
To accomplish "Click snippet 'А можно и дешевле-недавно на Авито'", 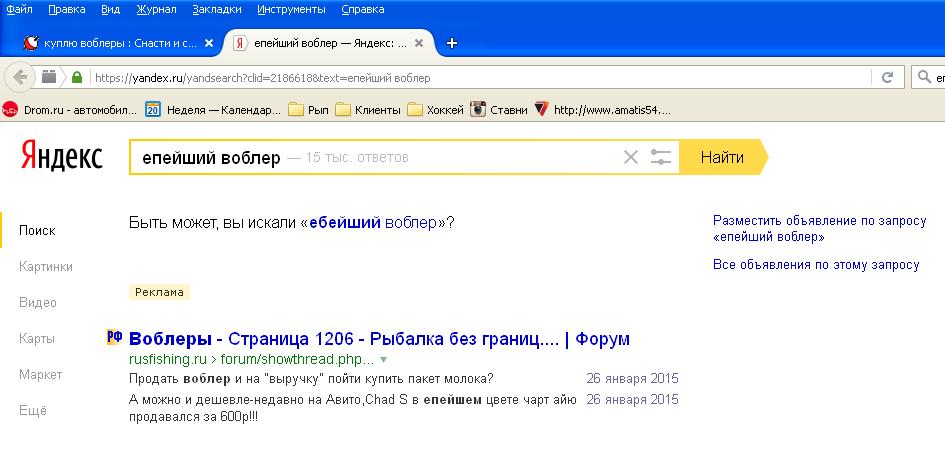I will click(353, 408).
